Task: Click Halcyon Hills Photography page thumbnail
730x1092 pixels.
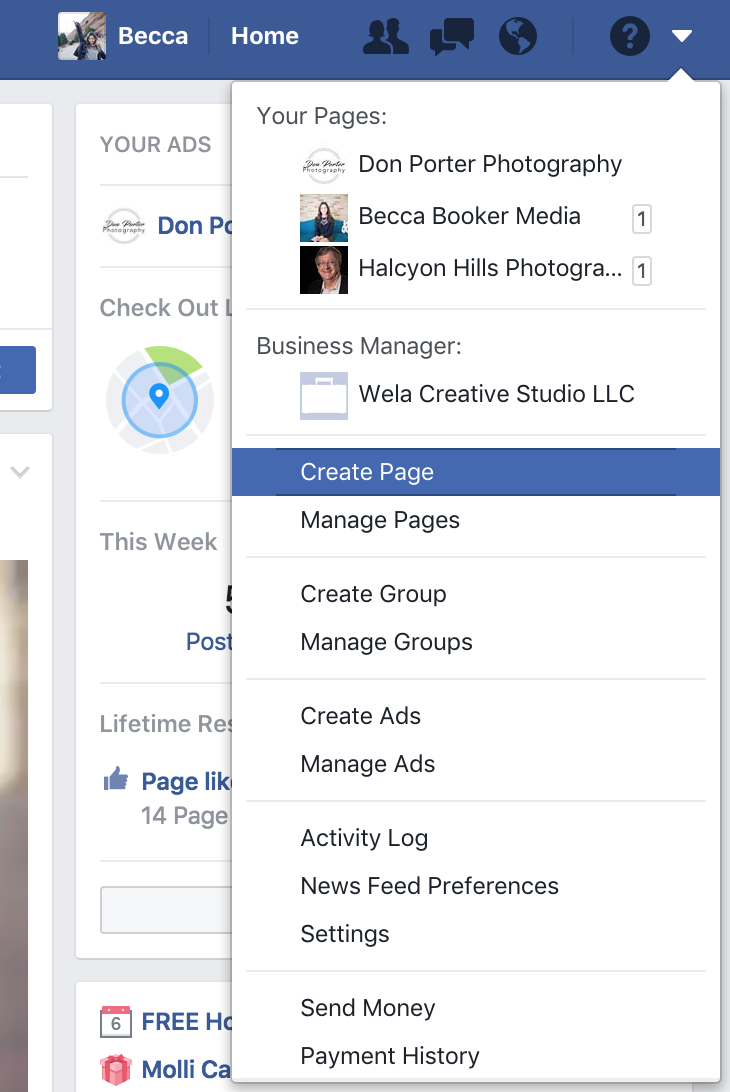Action: (324, 270)
